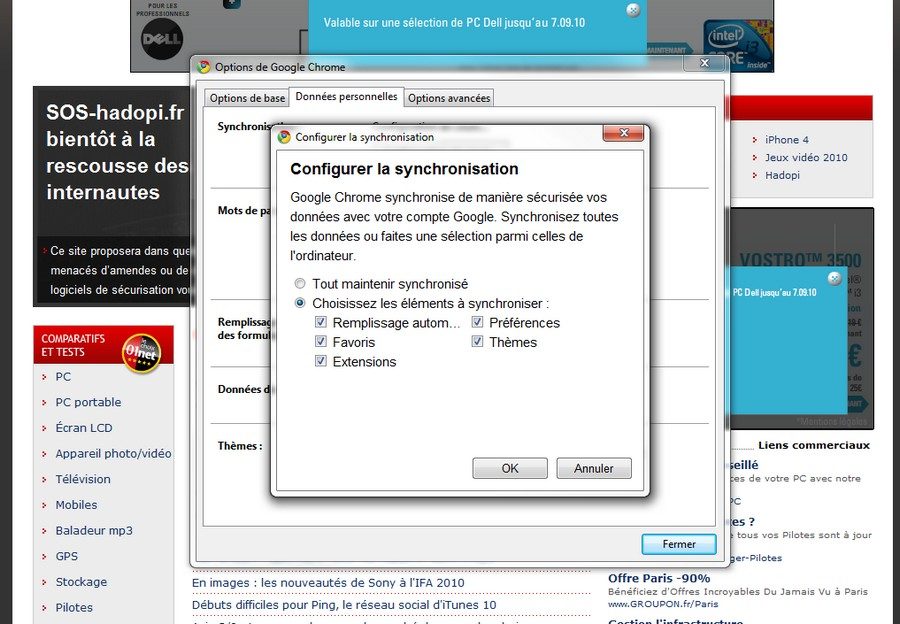Image resolution: width=900 pixels, height=624 pixels.
Task: Uncheck the Favoris checkbox
Action: [321, 342]
